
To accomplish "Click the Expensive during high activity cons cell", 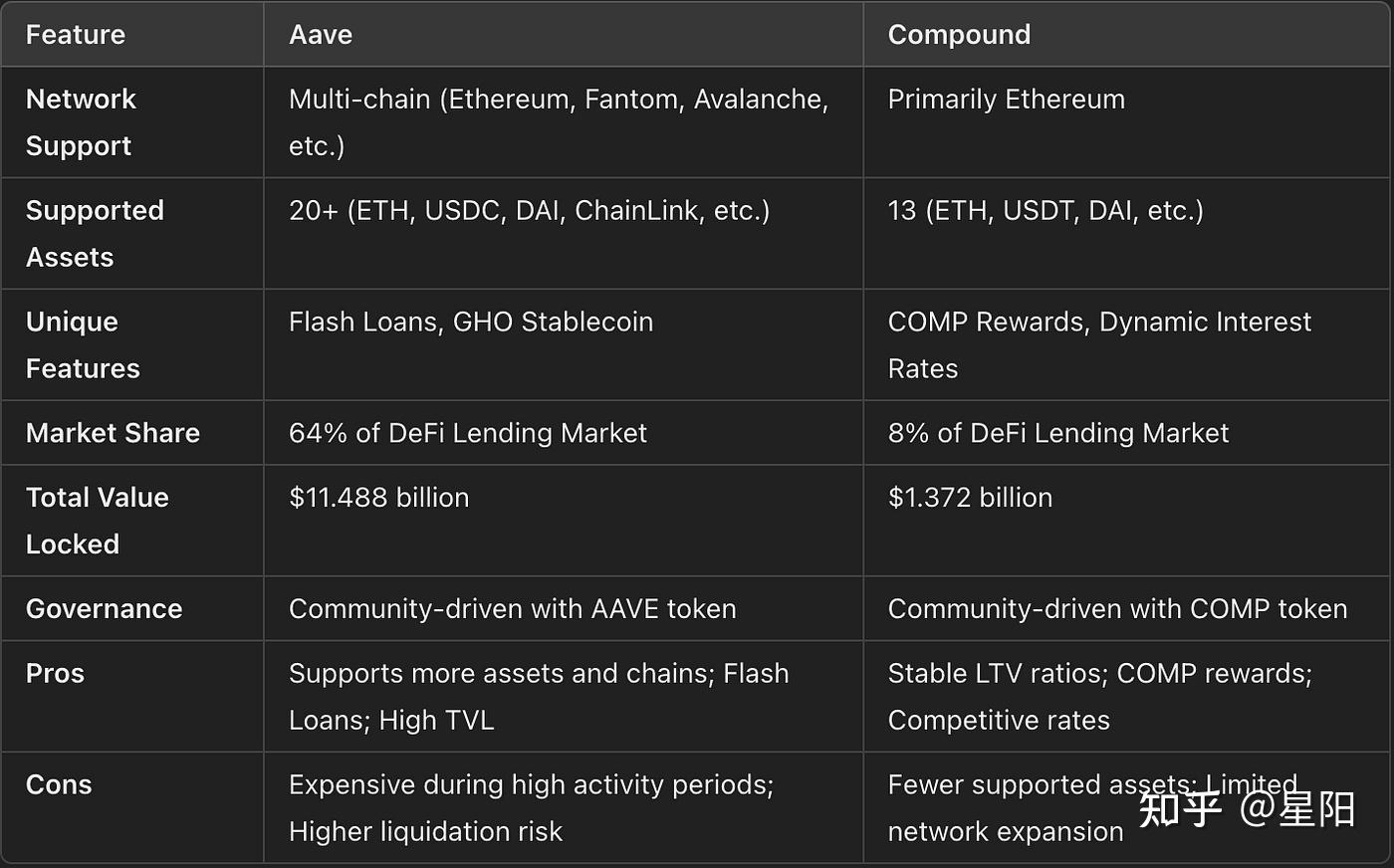I will [531, 807].
